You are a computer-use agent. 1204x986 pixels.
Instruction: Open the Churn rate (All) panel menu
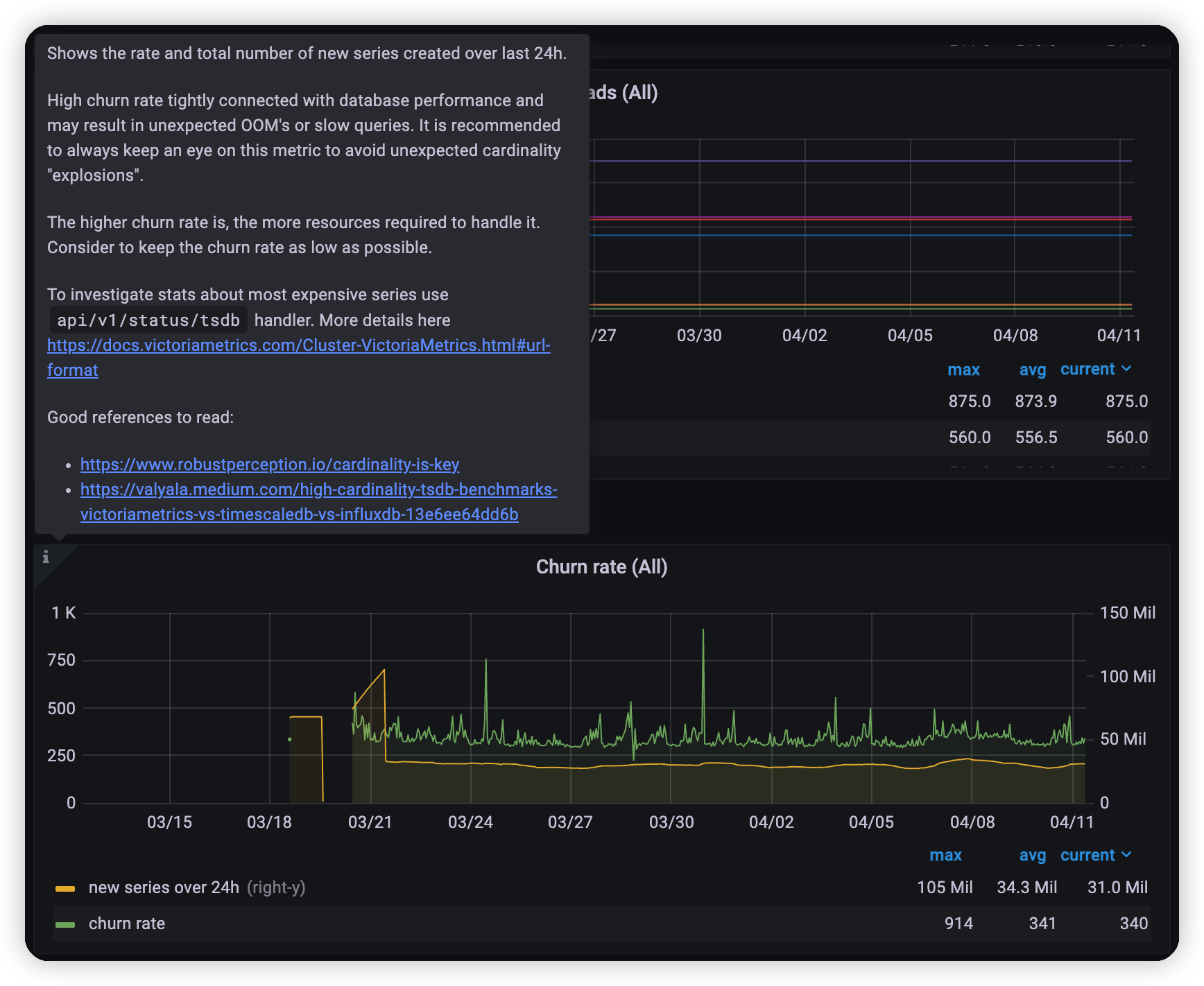[x=601, y=566]
